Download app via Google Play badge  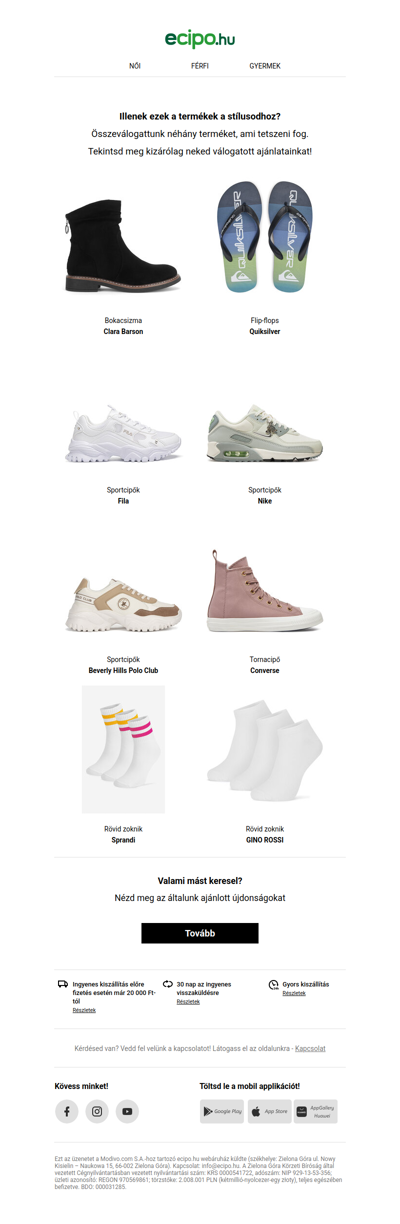click(x=222, y=1111)
